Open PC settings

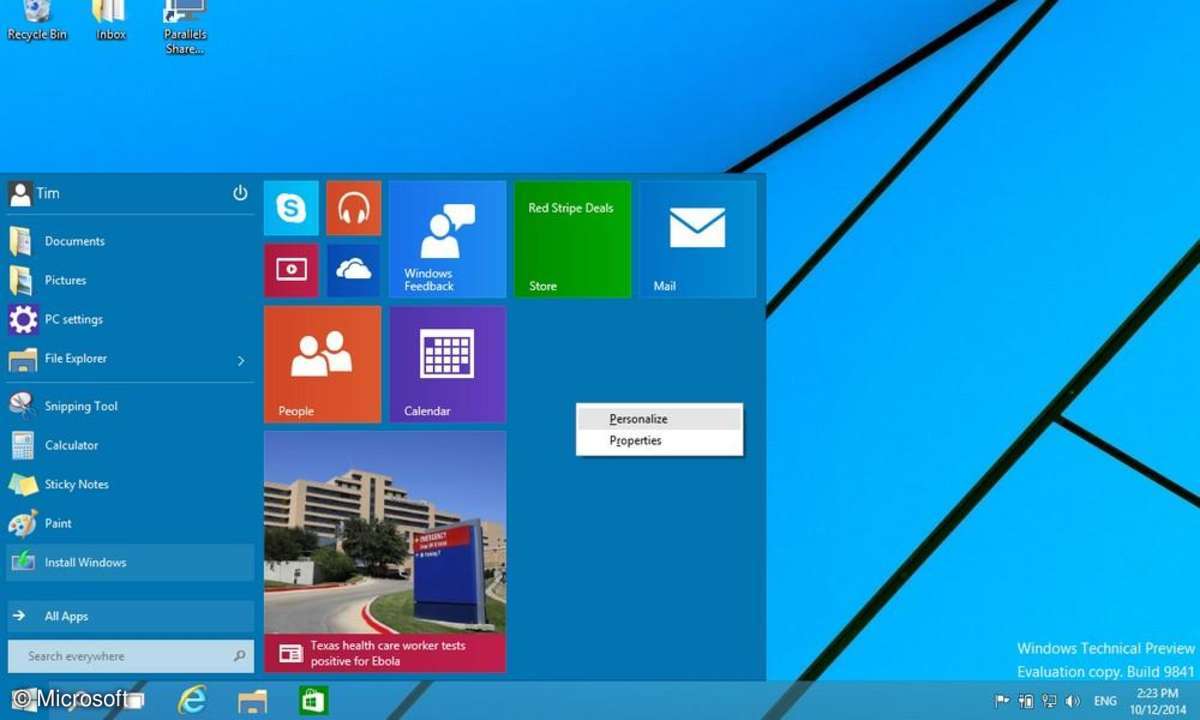(130, 319)
